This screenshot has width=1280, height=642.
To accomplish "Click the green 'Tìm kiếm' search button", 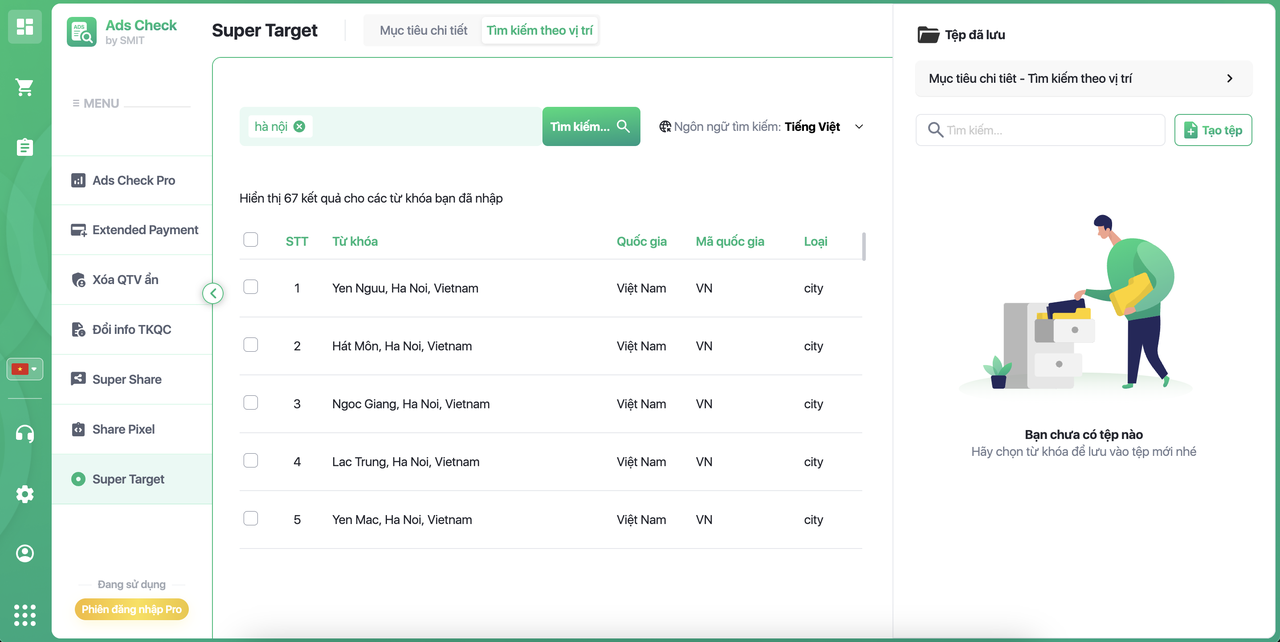I will point(590,127).
